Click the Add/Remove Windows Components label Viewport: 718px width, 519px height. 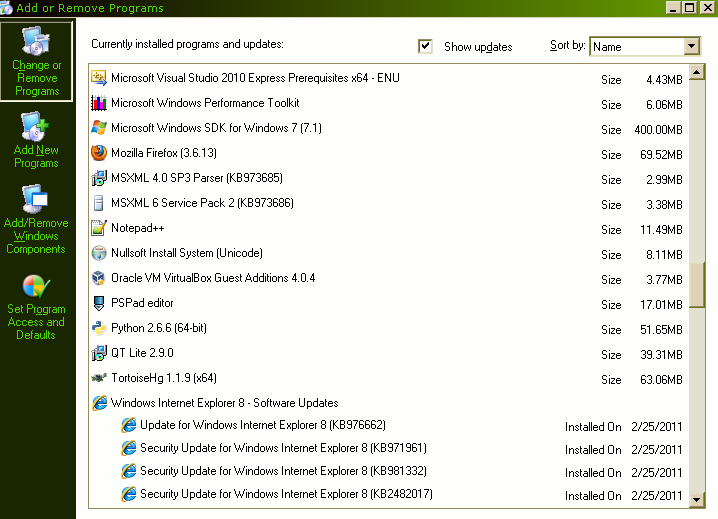point(36,236)
